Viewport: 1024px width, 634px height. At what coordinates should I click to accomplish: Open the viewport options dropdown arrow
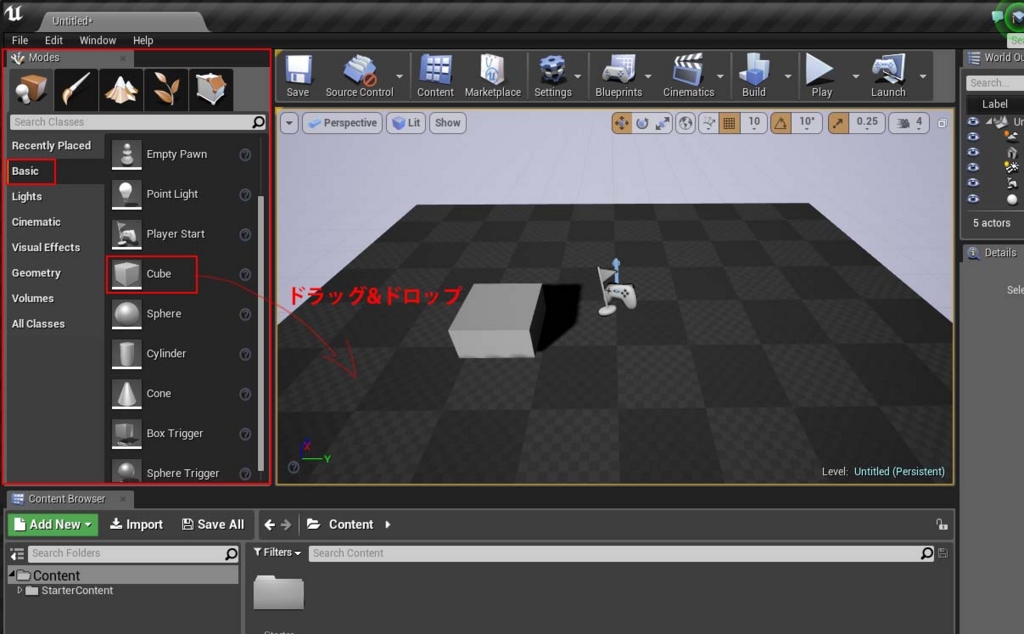289,123
